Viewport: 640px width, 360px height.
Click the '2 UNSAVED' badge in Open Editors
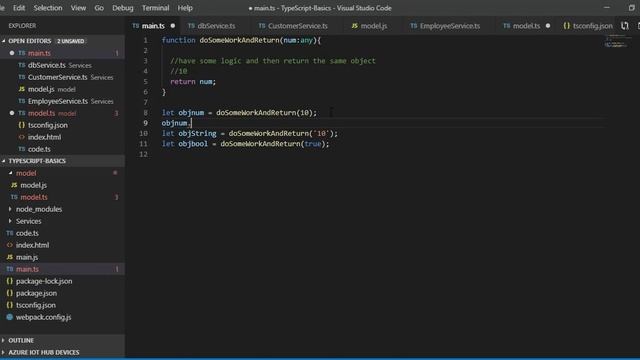[x=71, y=41]
